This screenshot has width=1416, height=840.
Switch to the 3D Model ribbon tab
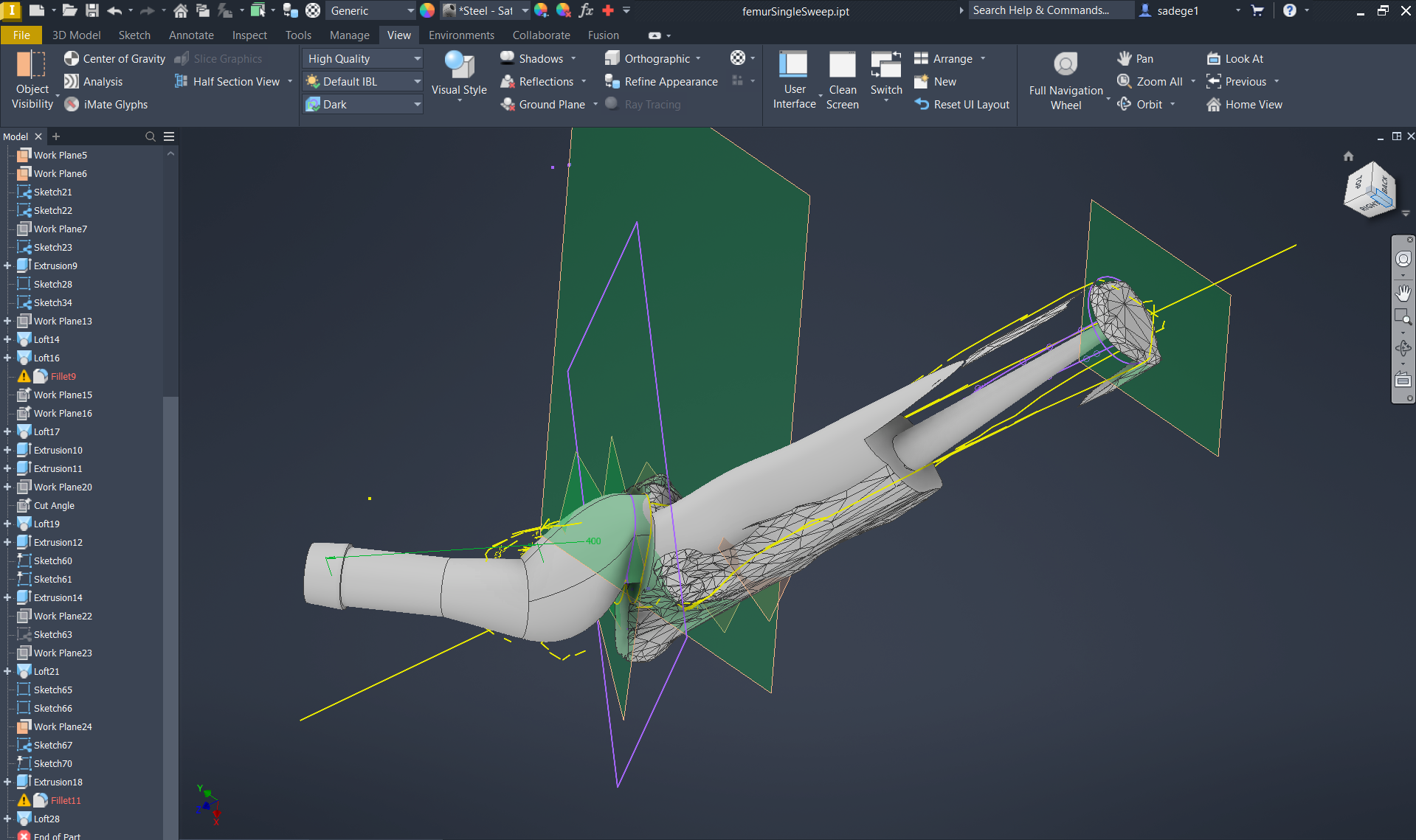(x=76, y=35)
